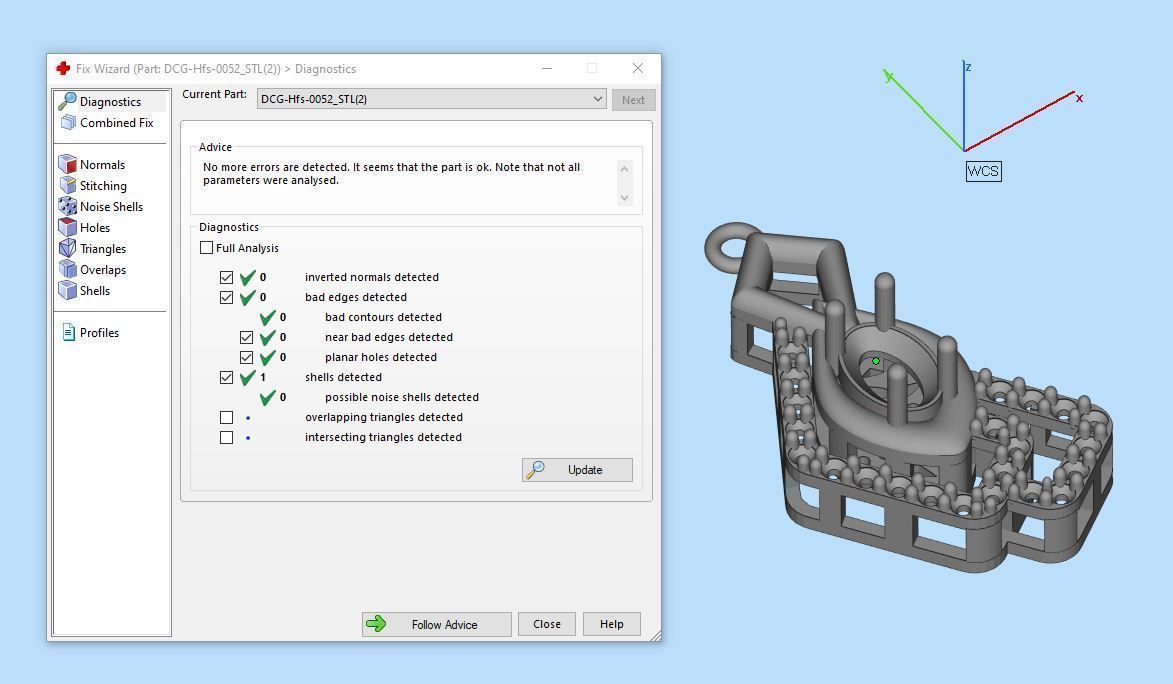Minimize the Fix Wizard window

[547, 68]
